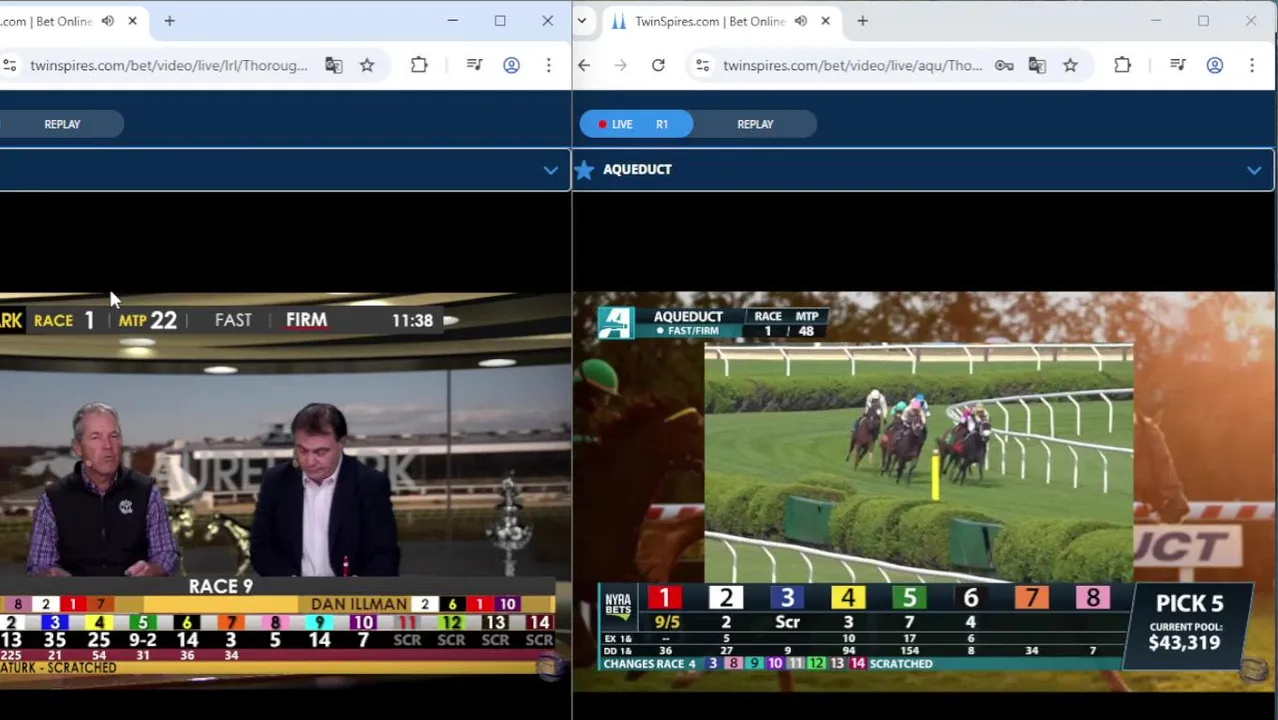The width and height of the screenshot is (1278, 720).
Task: Open translate option in right window
Action: 1037,65
